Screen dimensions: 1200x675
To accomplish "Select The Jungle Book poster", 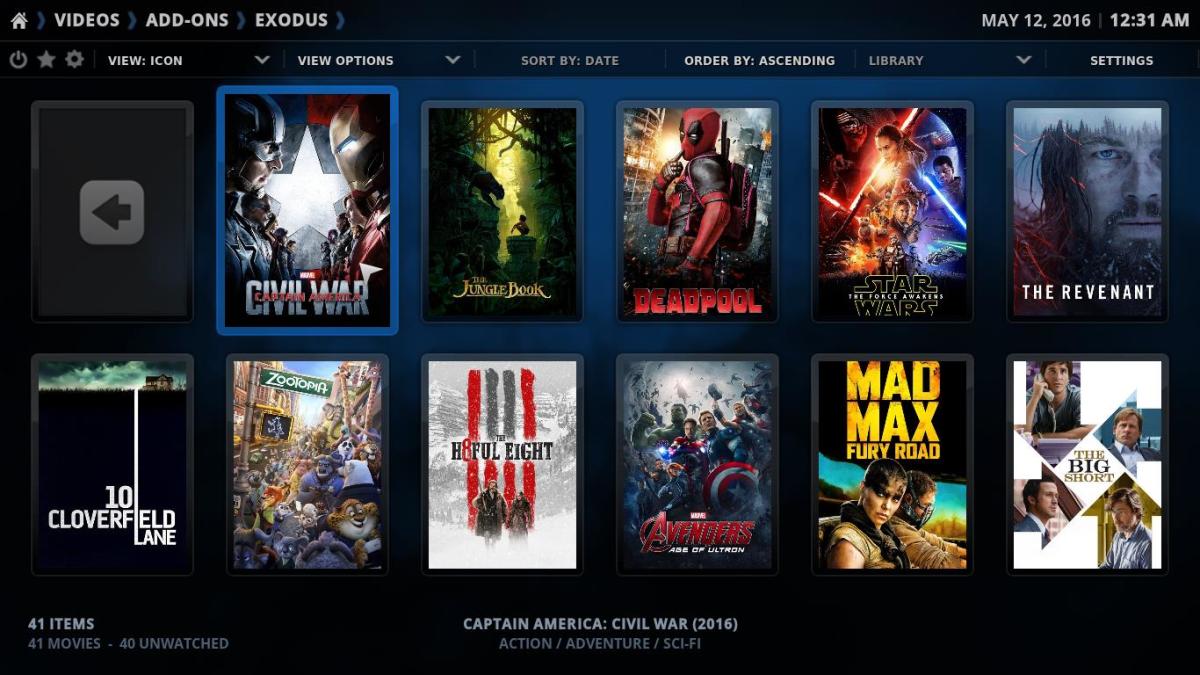I will (502, 211).
